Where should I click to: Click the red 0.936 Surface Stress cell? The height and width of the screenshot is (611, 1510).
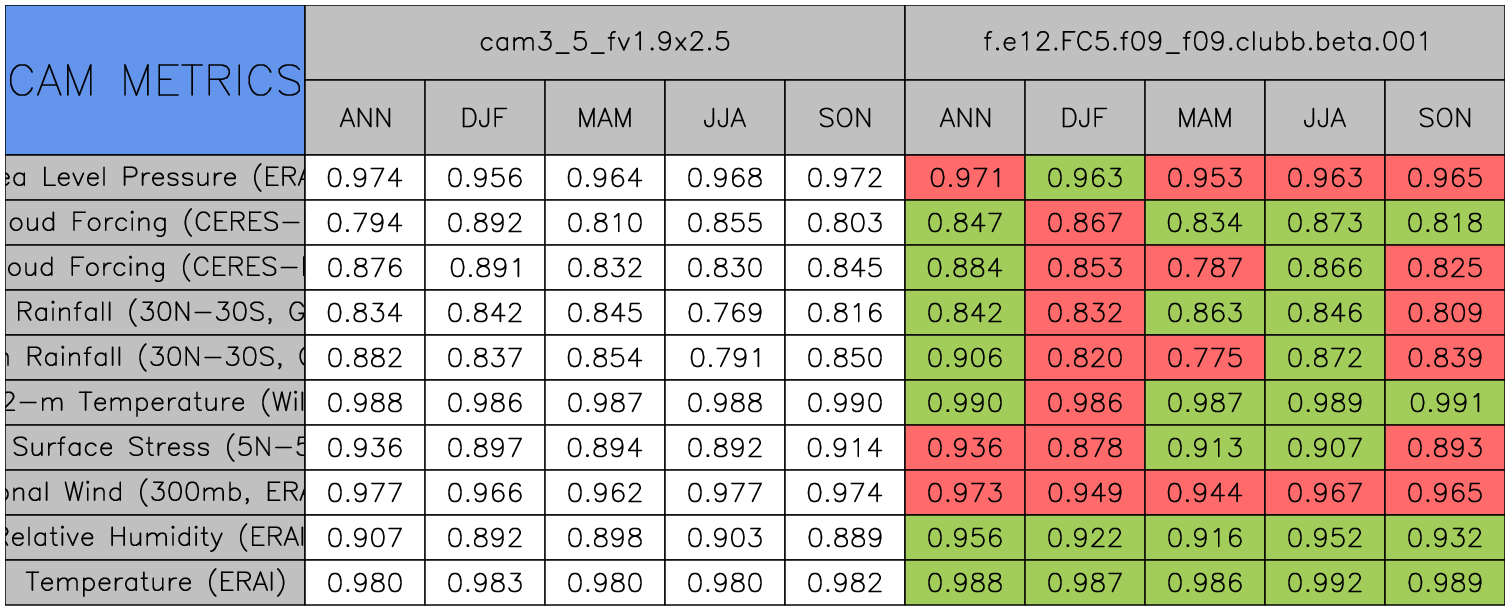[964, 447]
